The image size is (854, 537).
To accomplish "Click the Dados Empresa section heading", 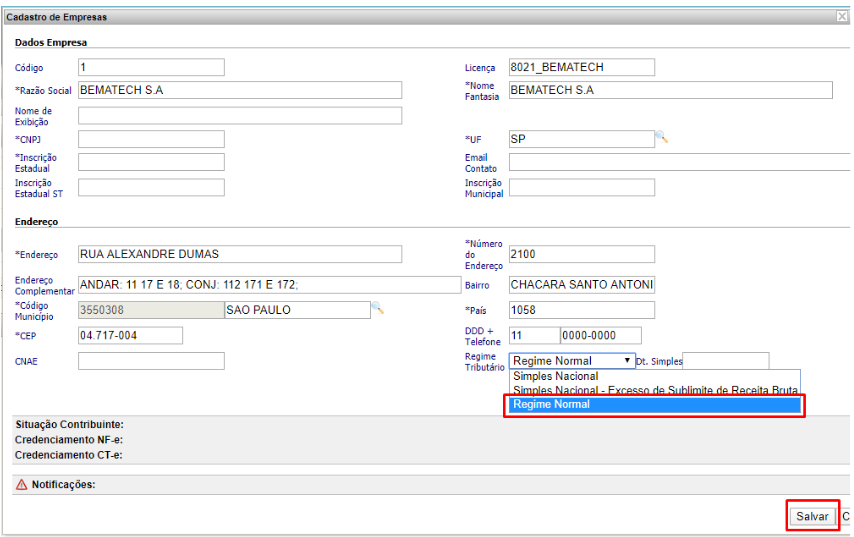I will [x=51, y=42].
